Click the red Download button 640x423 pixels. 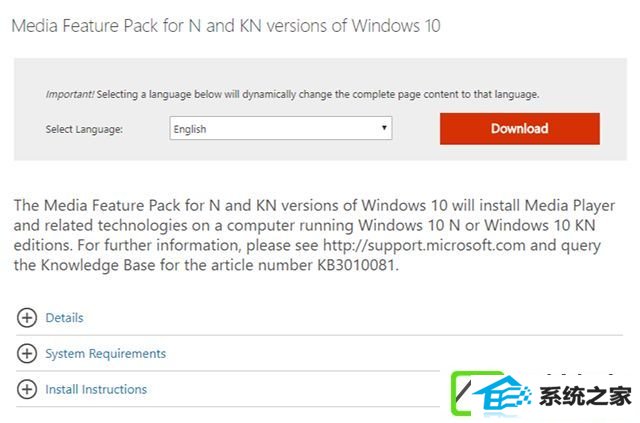point(520,129)
